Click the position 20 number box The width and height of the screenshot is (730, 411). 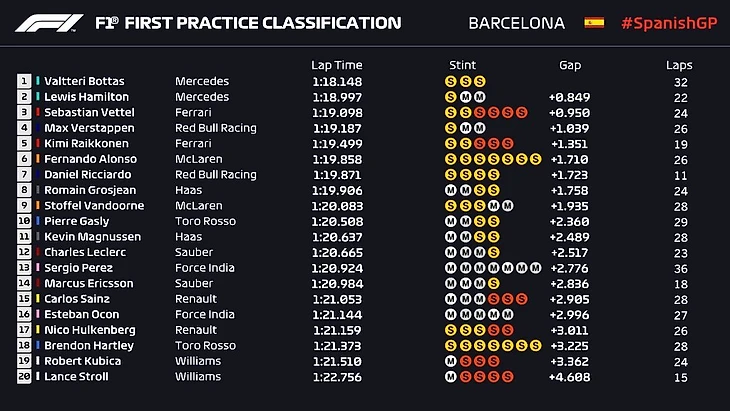(25, 377)
